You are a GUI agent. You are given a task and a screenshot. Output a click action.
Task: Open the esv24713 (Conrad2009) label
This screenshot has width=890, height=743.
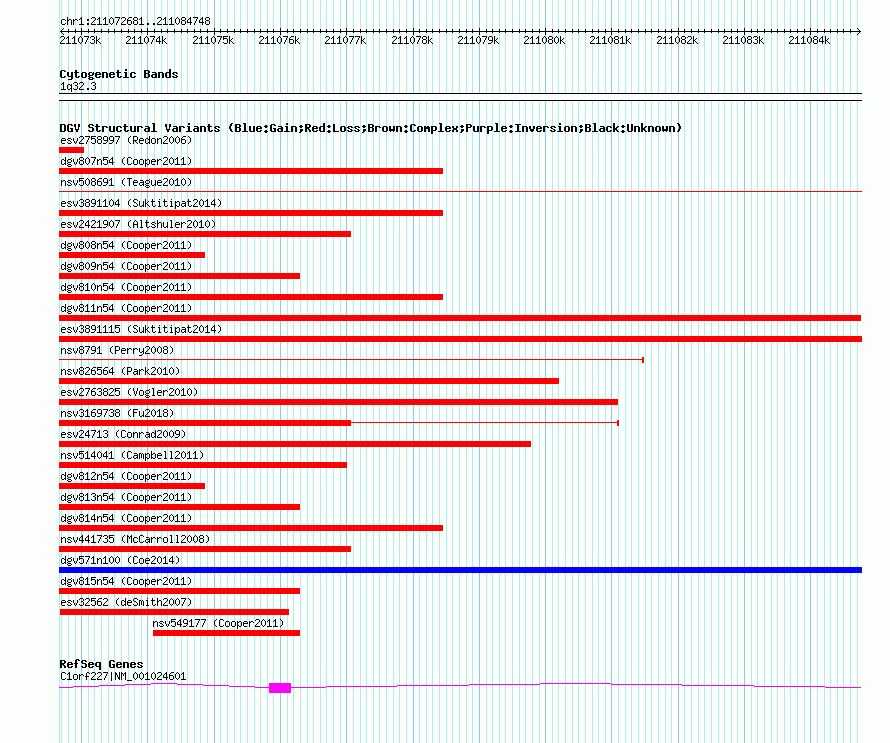123,434
